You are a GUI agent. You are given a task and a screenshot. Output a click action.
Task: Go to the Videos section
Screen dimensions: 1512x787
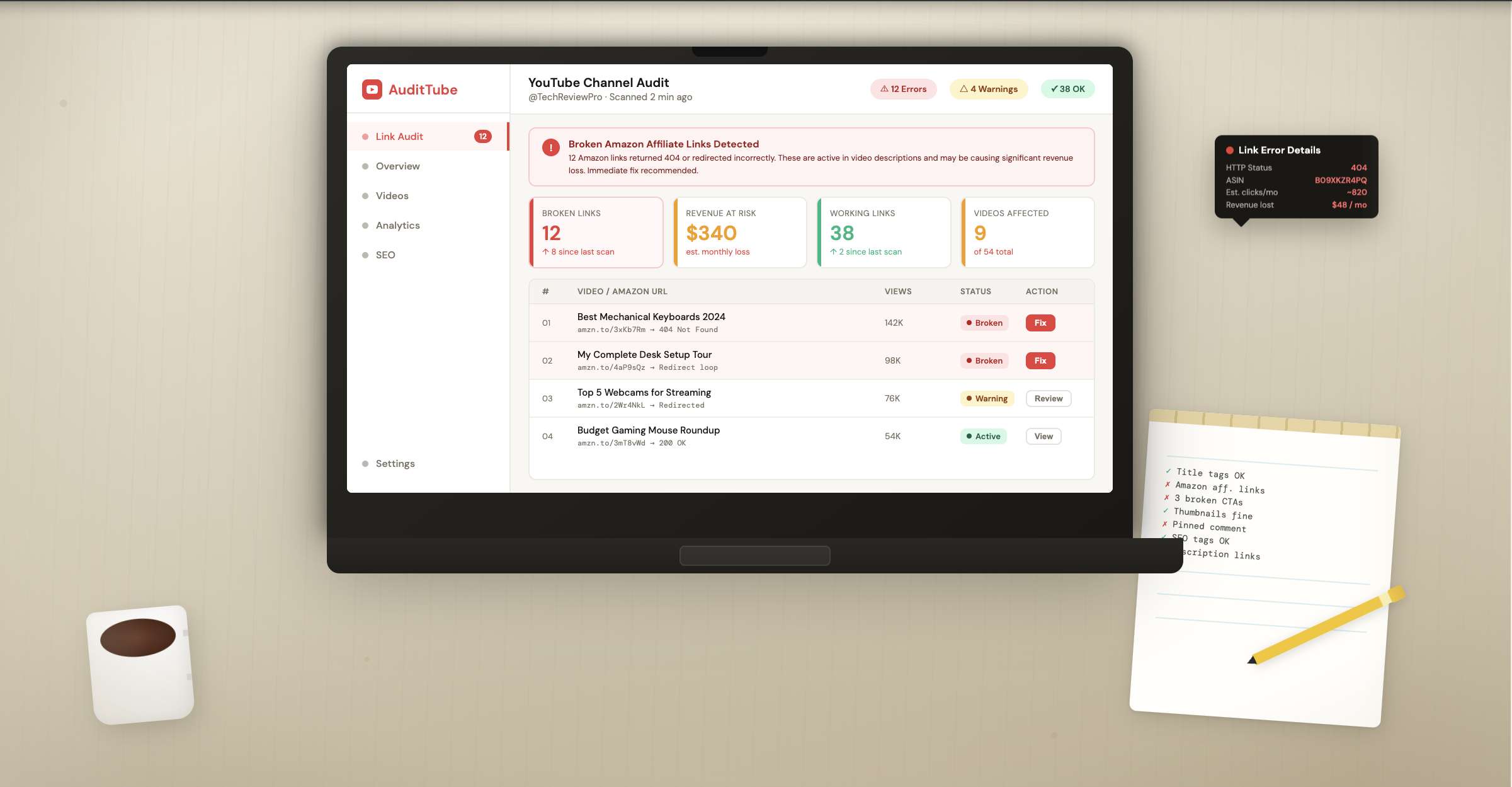click(392, 195)
